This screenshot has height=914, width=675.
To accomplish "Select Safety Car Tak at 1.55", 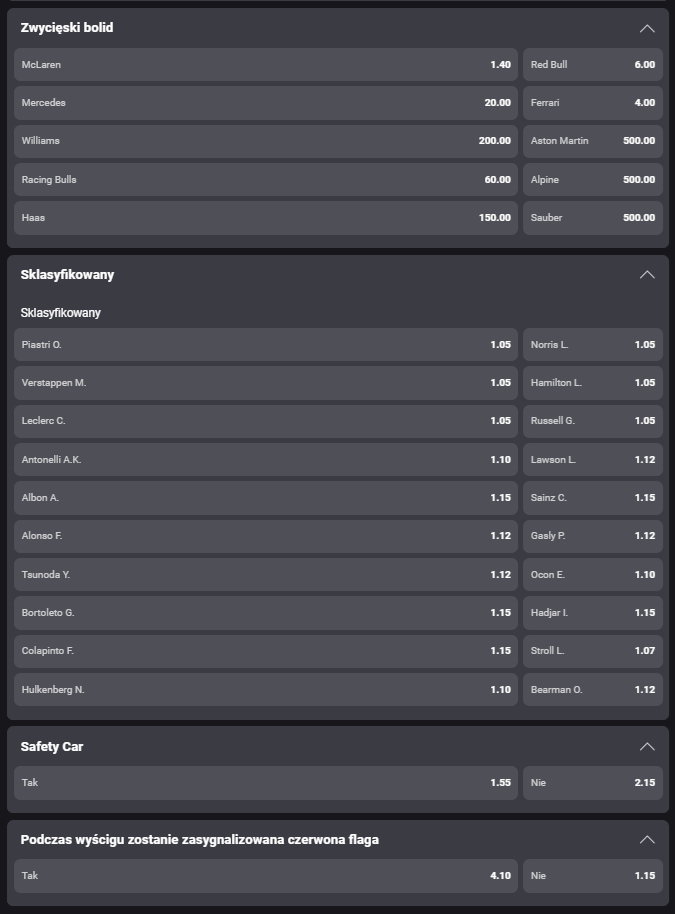I will point(266,783).
